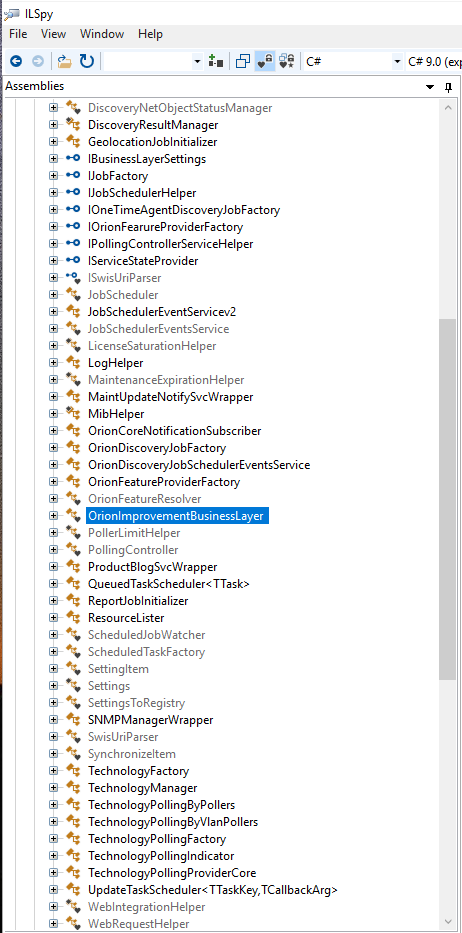This screenshot has height=933, width=462.
Task: Open the File menu
Action: tap(18, 34)
